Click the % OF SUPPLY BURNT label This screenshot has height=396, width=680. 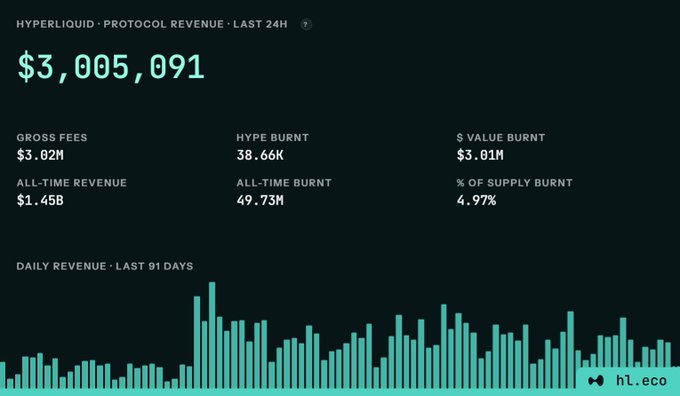(514, 183)
